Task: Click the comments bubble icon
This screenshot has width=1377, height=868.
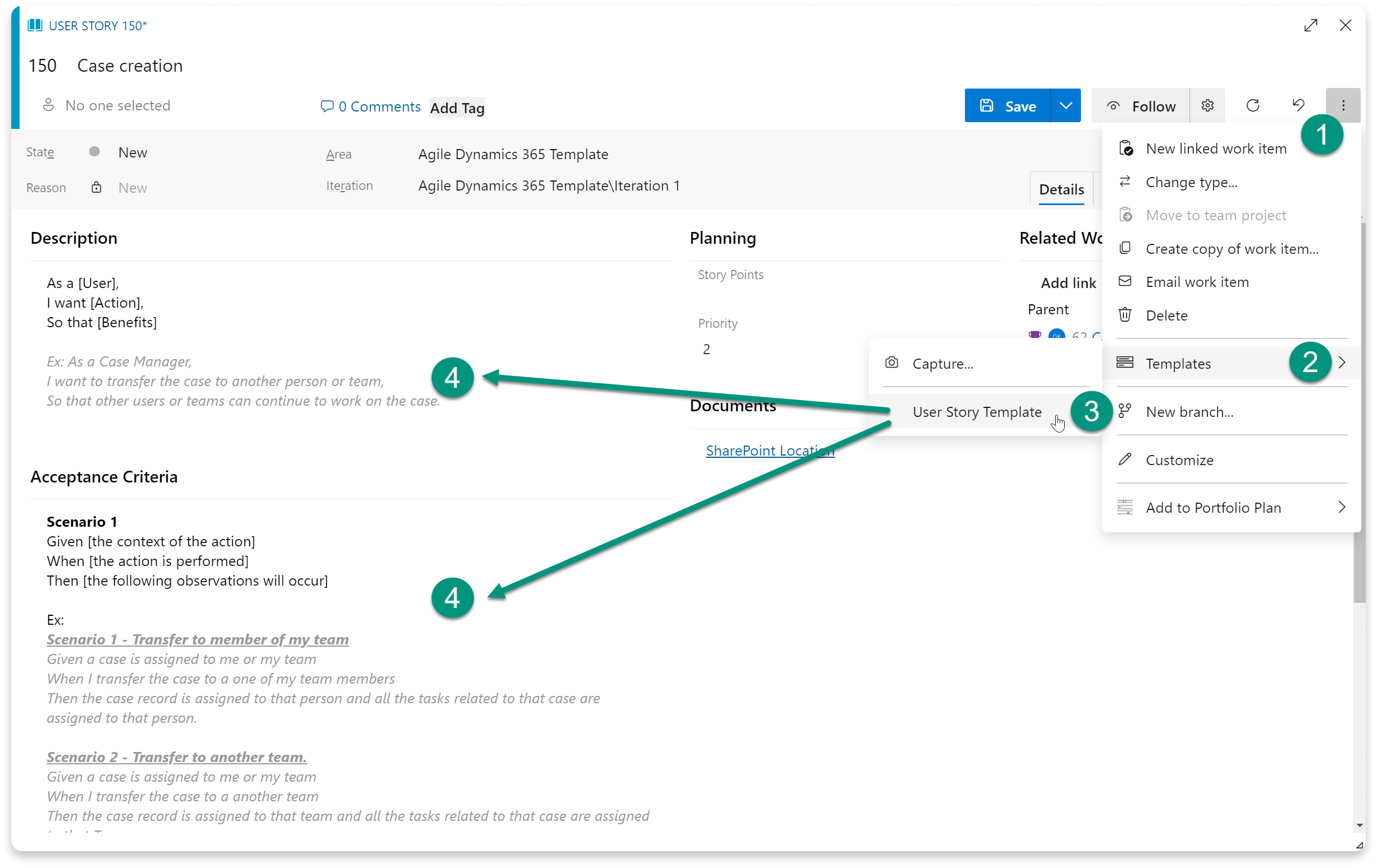Action: click(326, 106)
